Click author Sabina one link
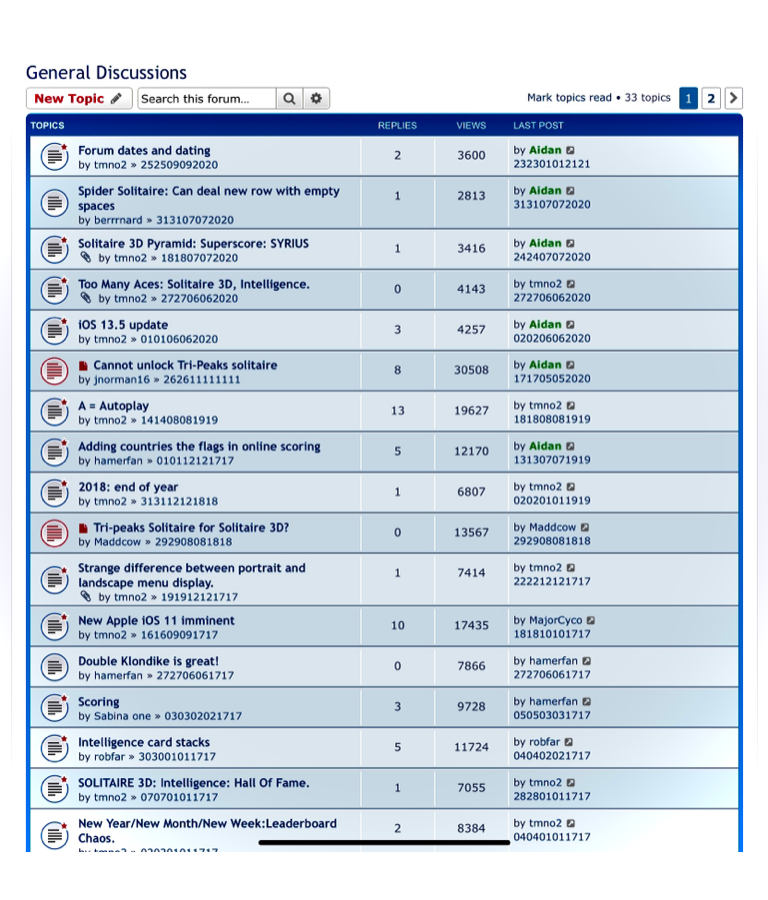The height and width of the screenshot is (900, 768). click(122, 716)
